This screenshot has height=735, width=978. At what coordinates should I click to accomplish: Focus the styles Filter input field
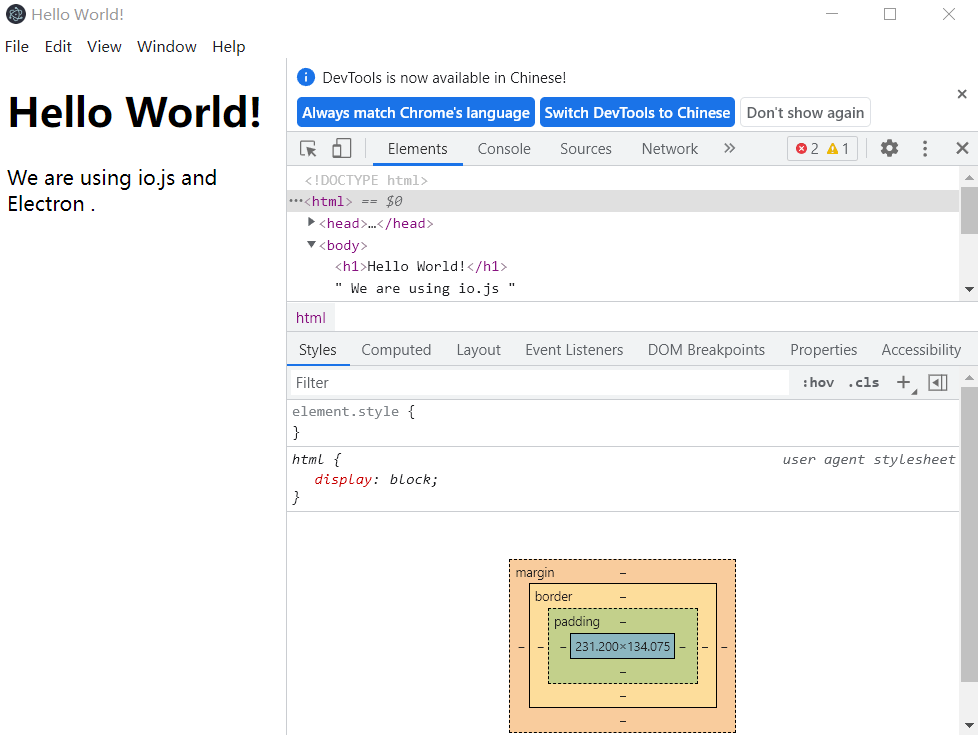(540, 382)
